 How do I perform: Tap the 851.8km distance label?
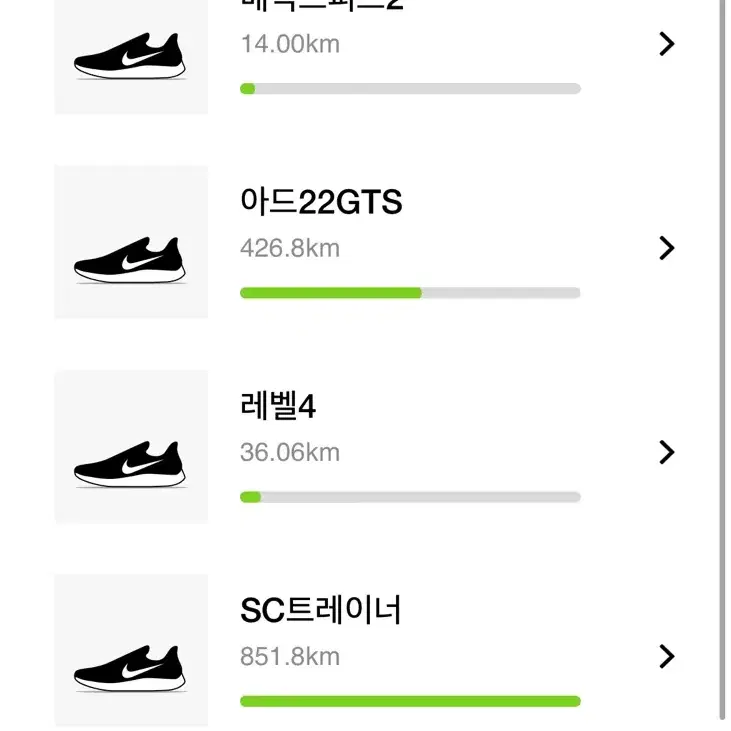[290, 656]
